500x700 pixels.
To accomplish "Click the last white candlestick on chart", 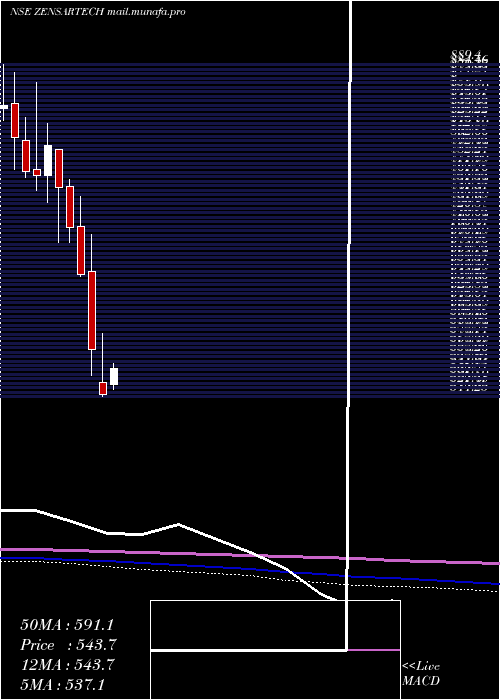I will coord(114,376).
